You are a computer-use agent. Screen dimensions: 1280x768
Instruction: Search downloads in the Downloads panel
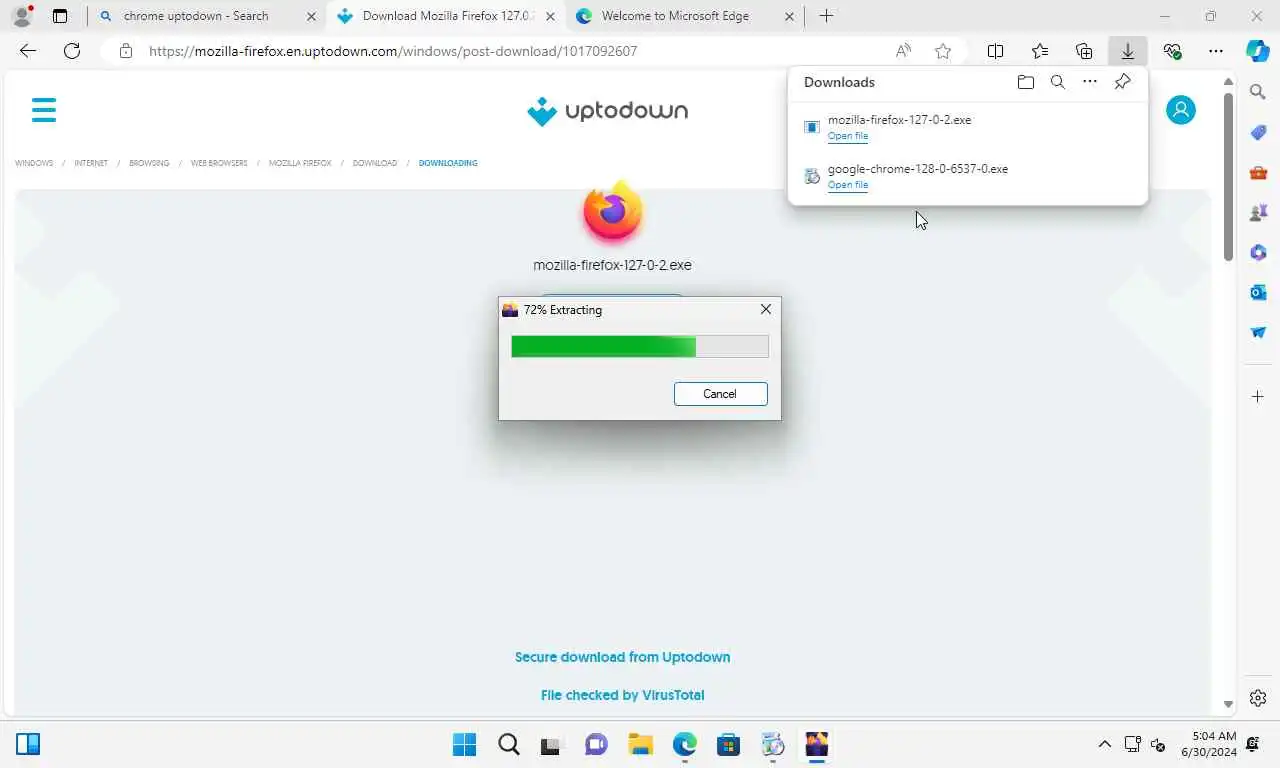pyautogui.click(x=1058, y=82)
